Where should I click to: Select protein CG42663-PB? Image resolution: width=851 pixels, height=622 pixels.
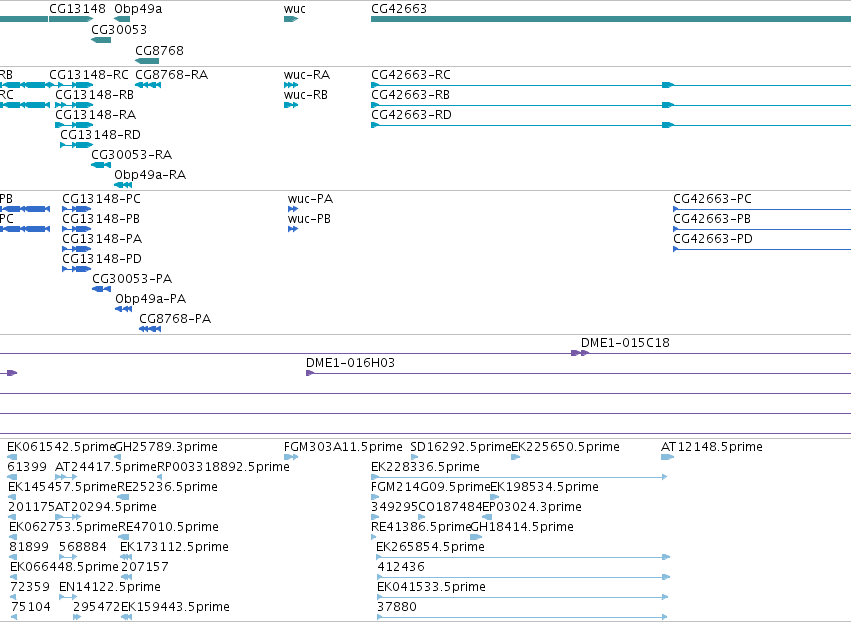712,219
